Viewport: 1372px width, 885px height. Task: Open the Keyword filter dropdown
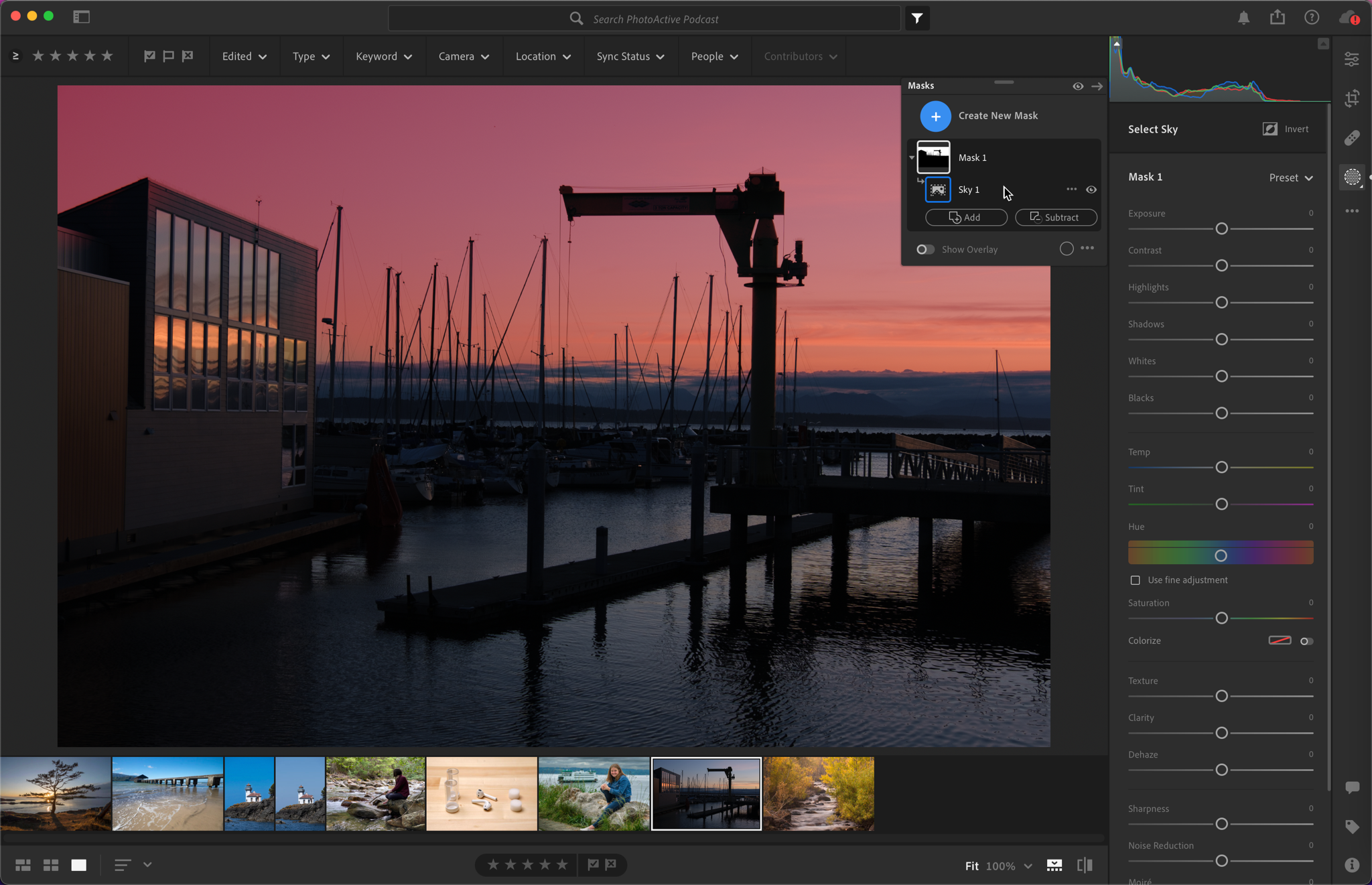(384, 56)
